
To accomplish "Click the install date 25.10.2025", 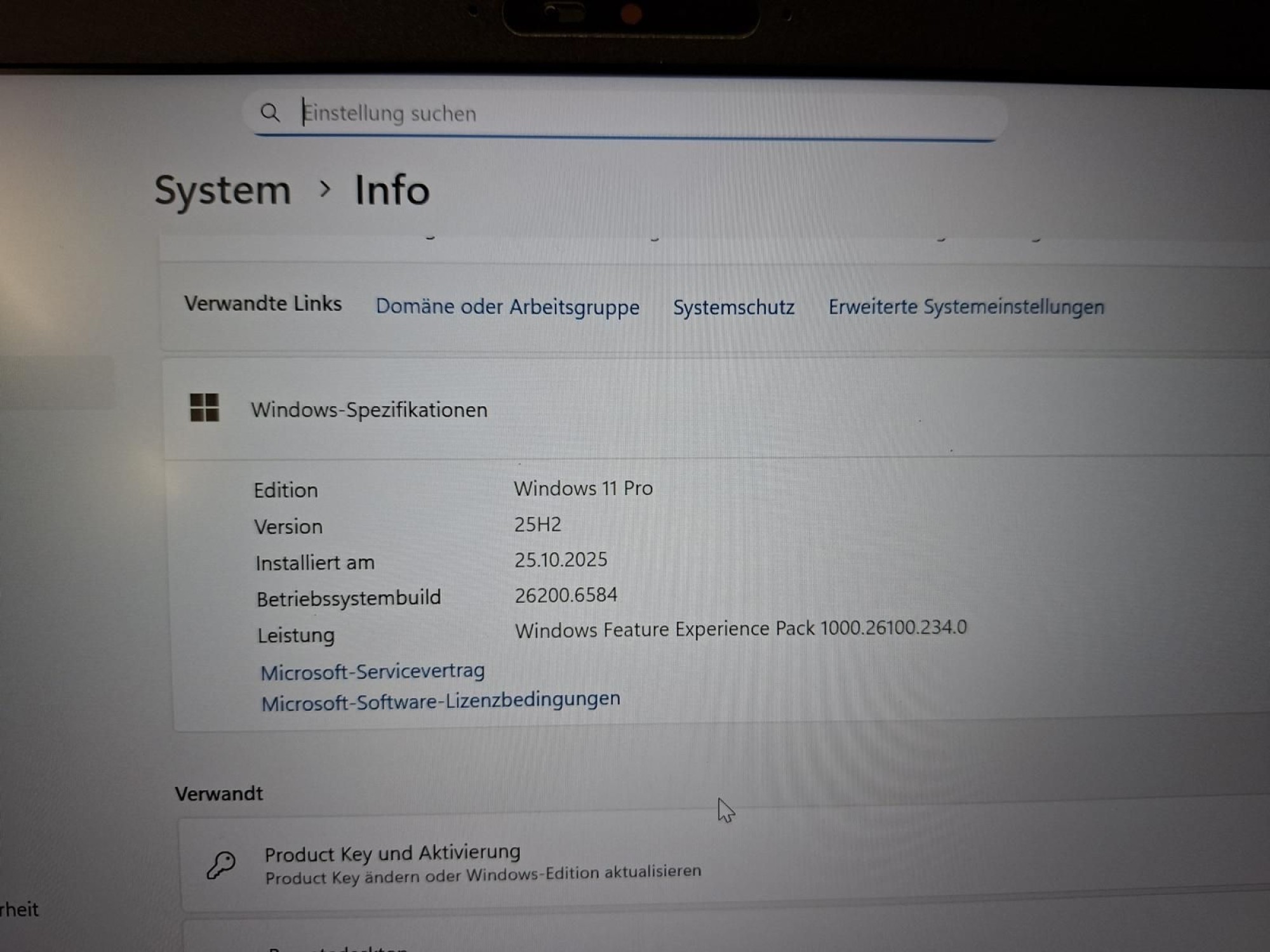I will pyautogui.click(x=561, y=559).
